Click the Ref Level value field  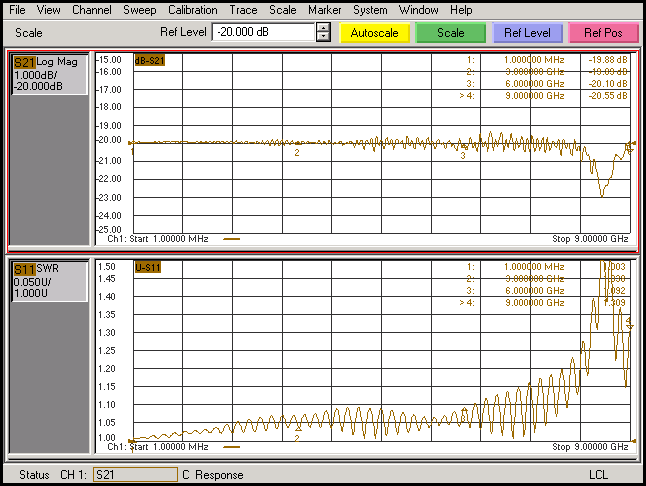263,32
